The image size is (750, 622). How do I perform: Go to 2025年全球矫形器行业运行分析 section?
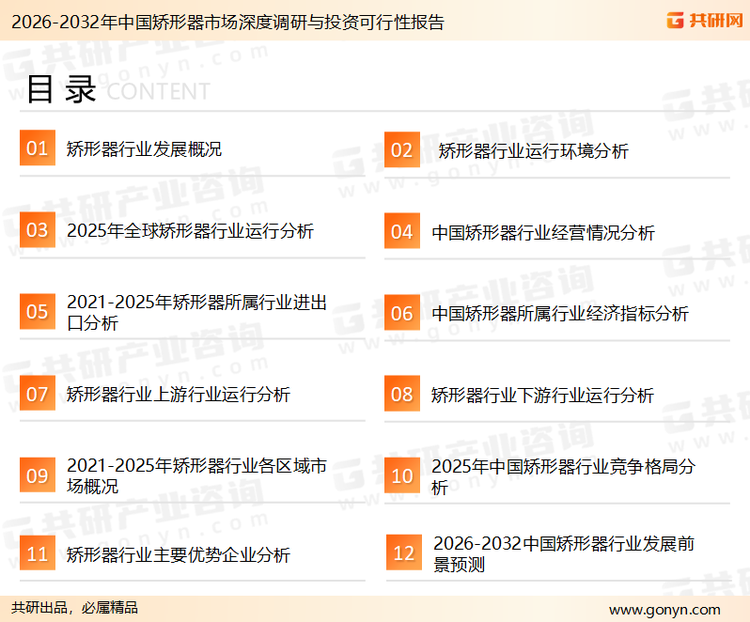190,231
